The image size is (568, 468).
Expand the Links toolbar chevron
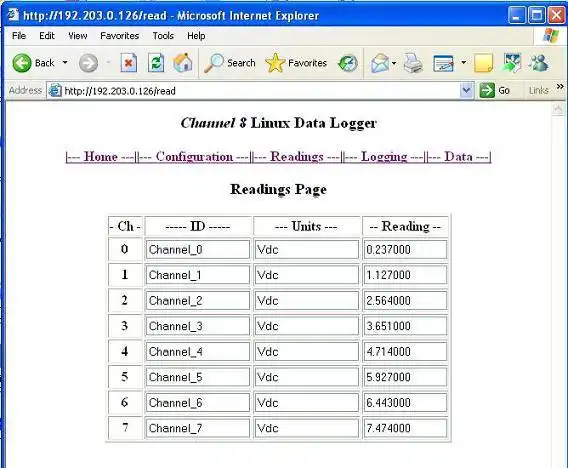(x=560, y=86)
